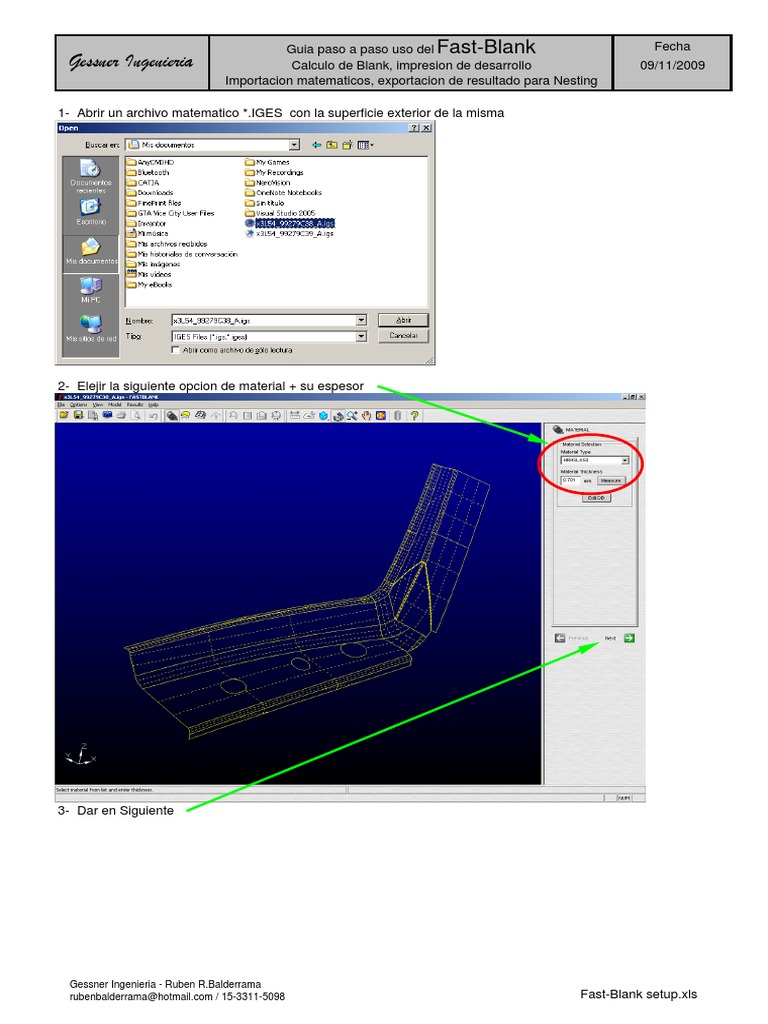Open the Visual Studio 2005 folder
Viewport: 768px width, 1024px height.
click(x=280, y=213)
